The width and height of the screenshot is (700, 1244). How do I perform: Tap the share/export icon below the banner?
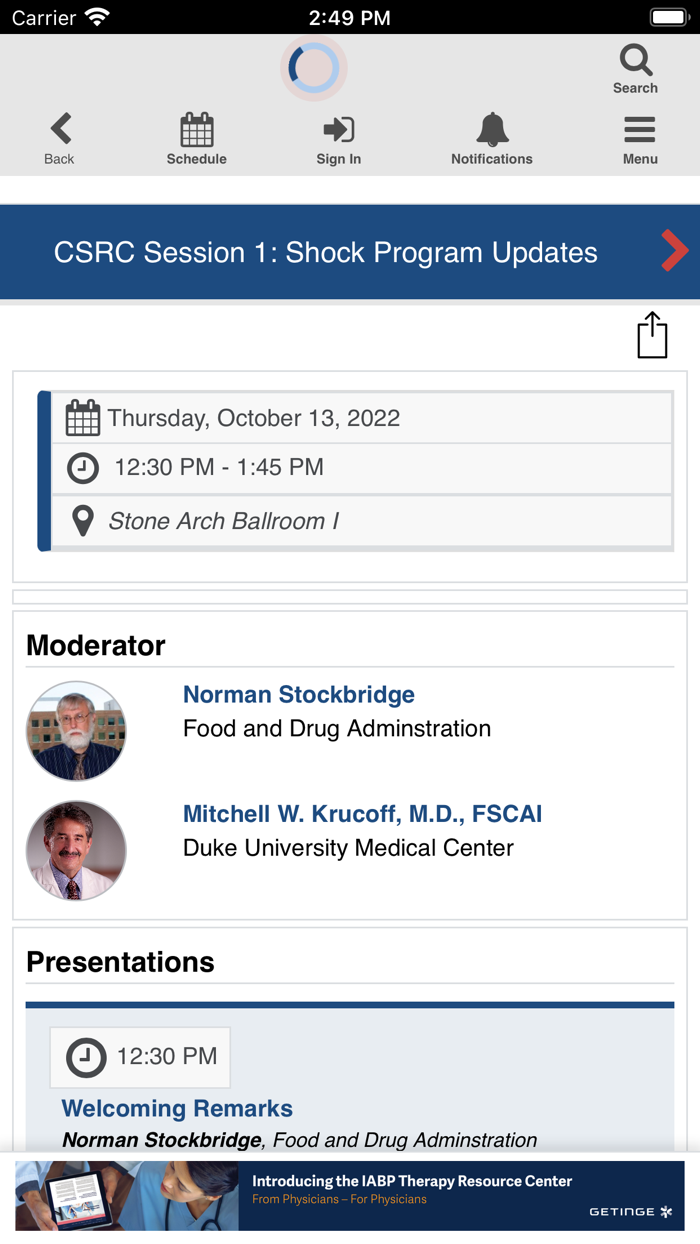pos(652,335)
